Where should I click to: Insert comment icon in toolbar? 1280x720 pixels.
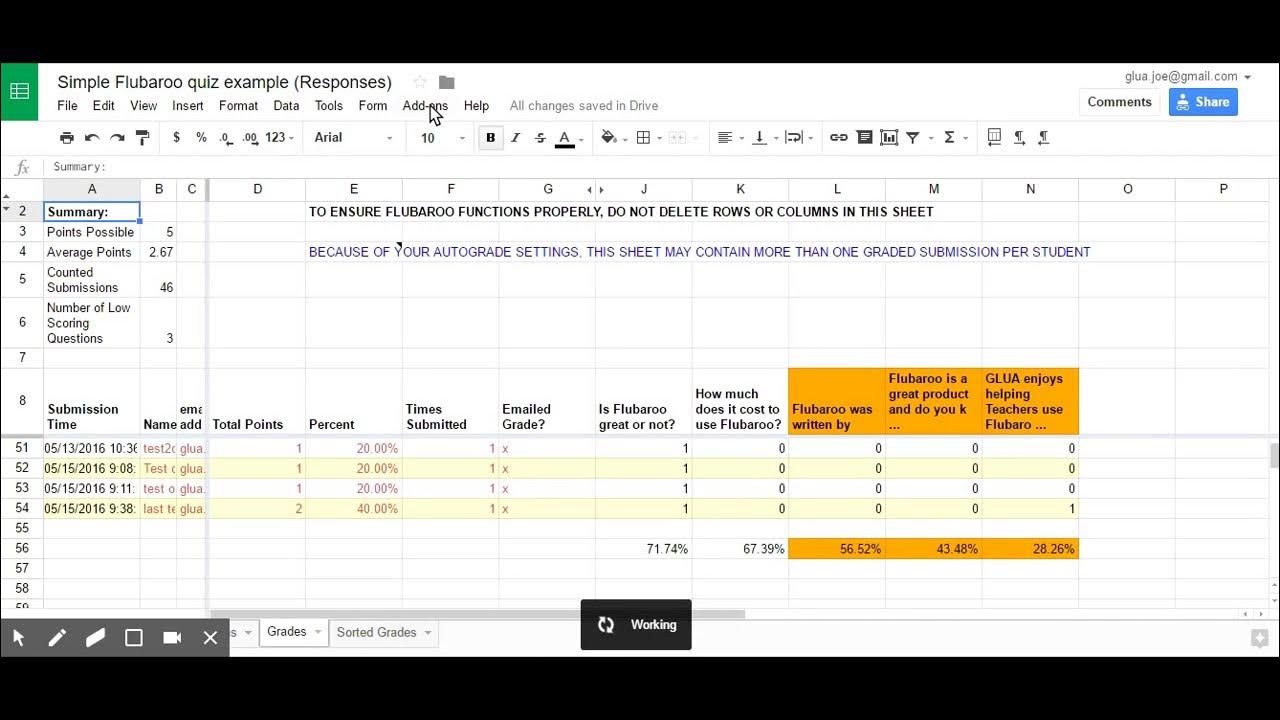[864, 138]
